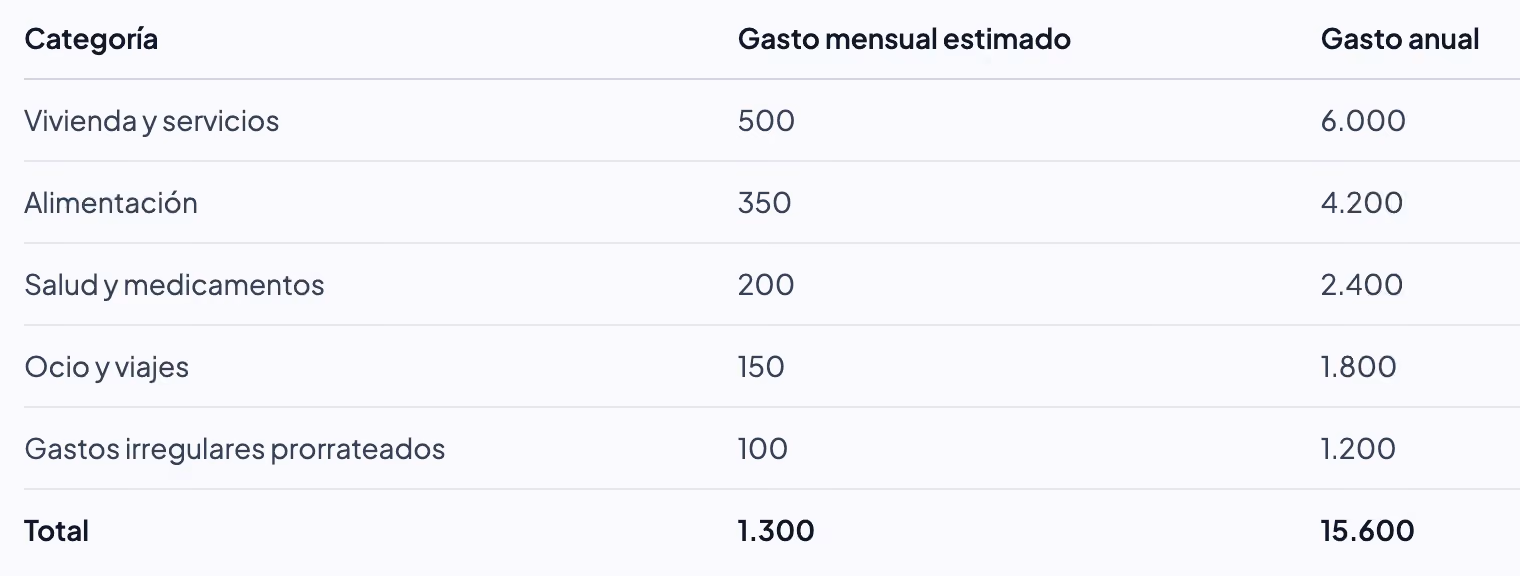The width and height of the screenshot is (1520, 576).
Task: Select the monthly value 200
Action: click(766, 285)
